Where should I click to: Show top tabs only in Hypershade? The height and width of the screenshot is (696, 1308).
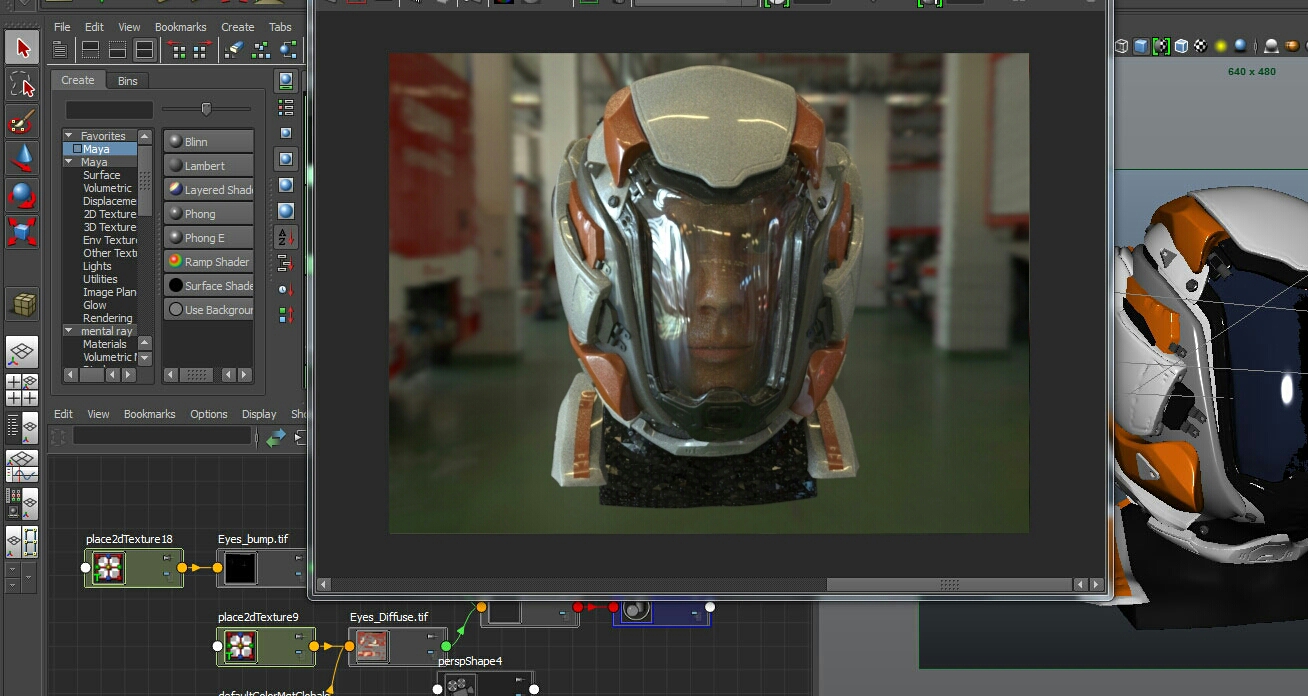point(90,48)
